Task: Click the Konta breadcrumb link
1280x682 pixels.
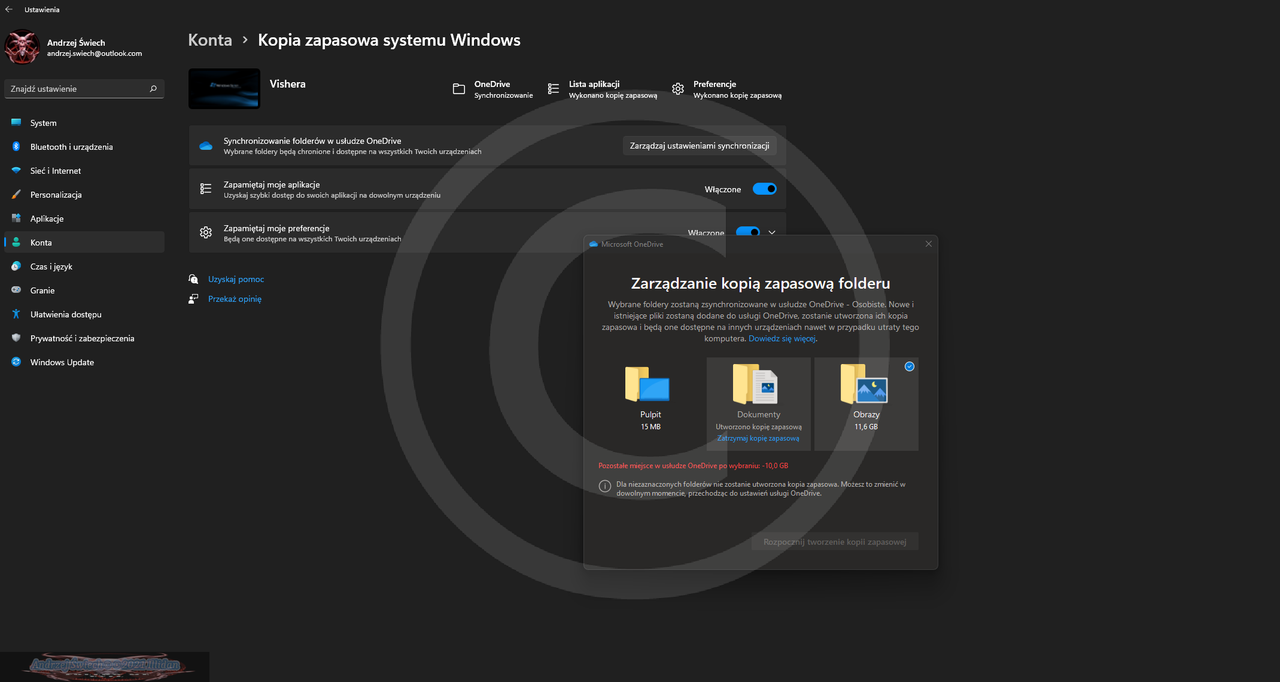Action: tap(210, 41)
